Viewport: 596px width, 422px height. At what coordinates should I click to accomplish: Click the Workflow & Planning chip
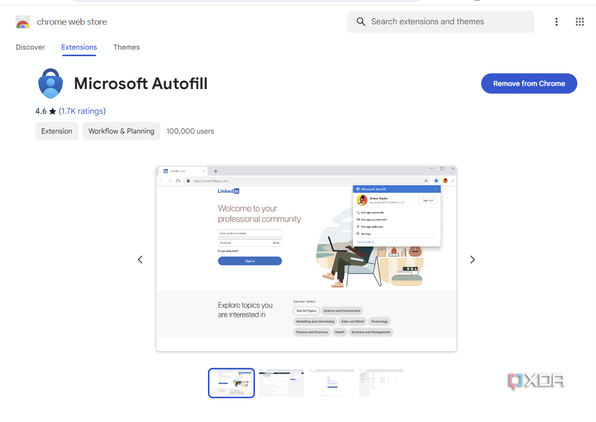click(121, 131)
